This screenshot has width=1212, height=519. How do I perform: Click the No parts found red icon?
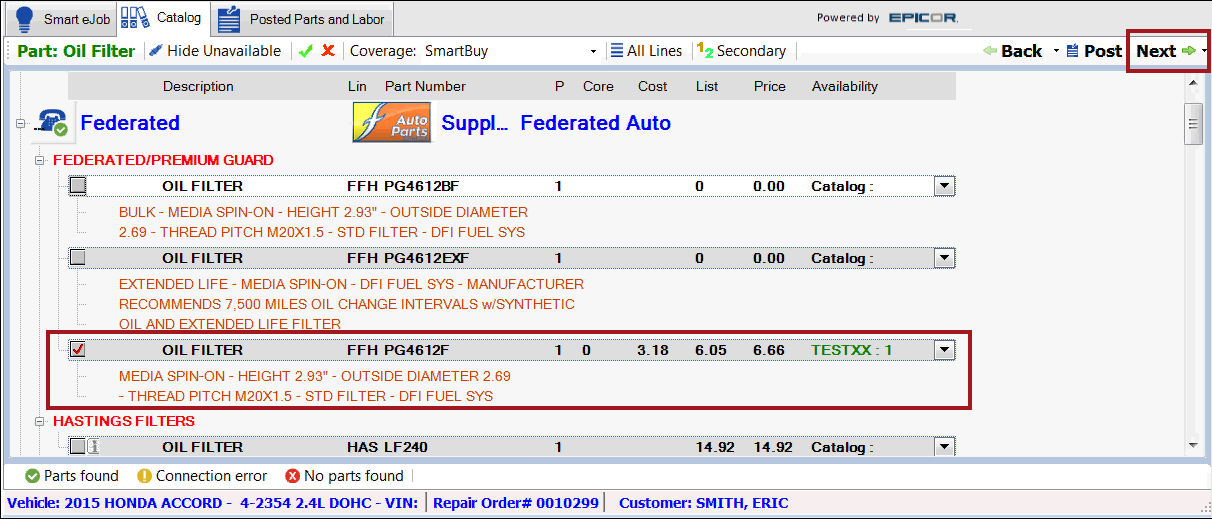292,476
